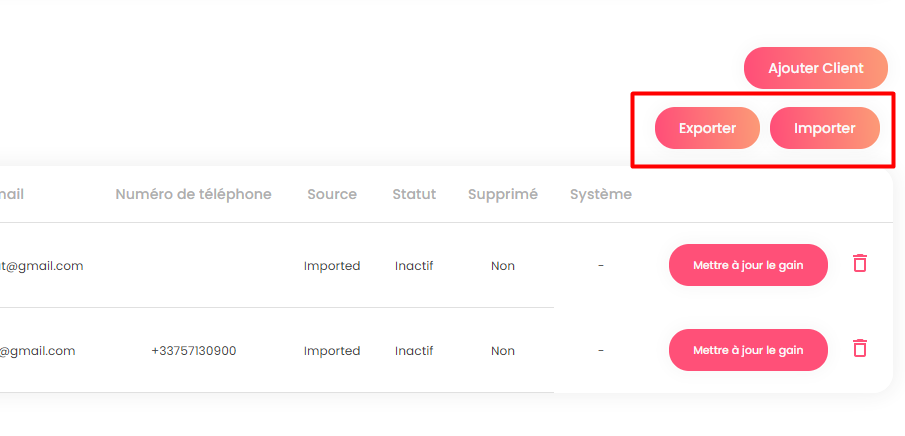Click the Système column header
The image size is (905, 436).
(x=601, y=195)
